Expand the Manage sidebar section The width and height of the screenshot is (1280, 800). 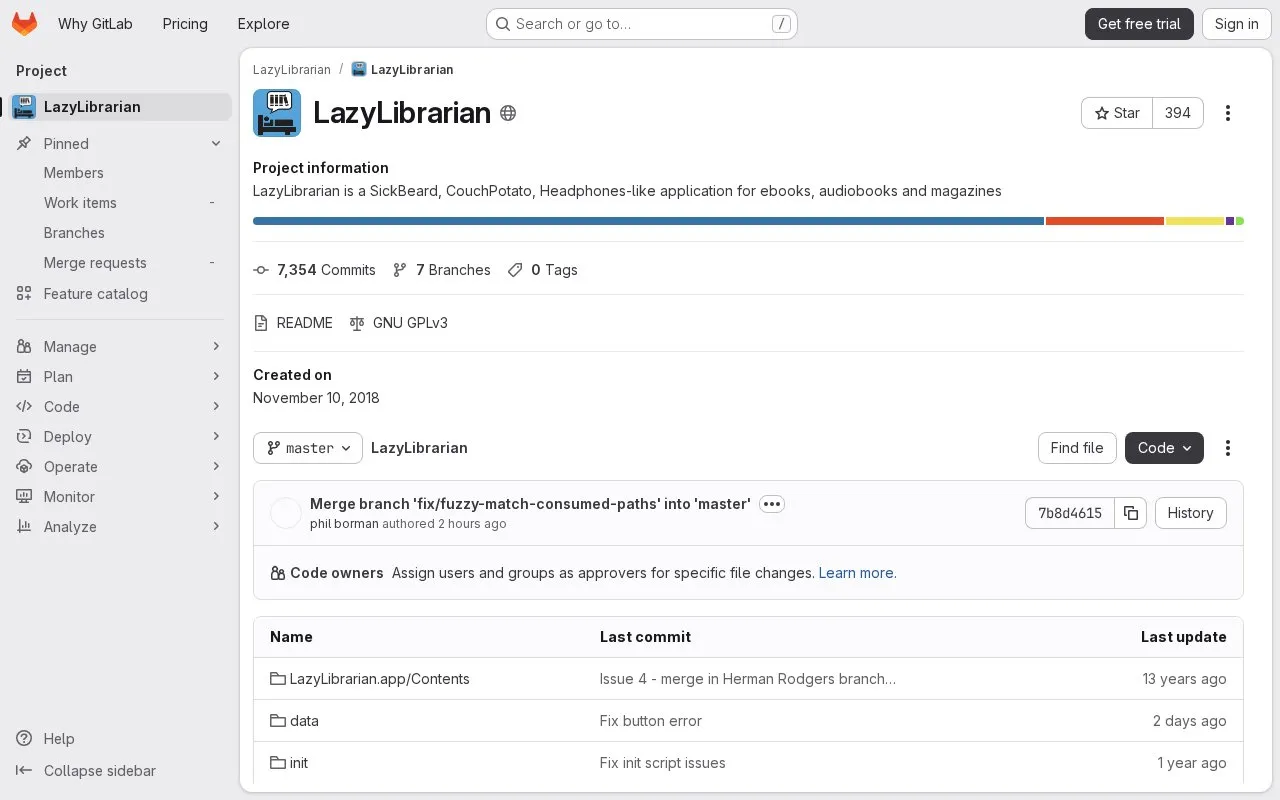(x=120, y=347)
